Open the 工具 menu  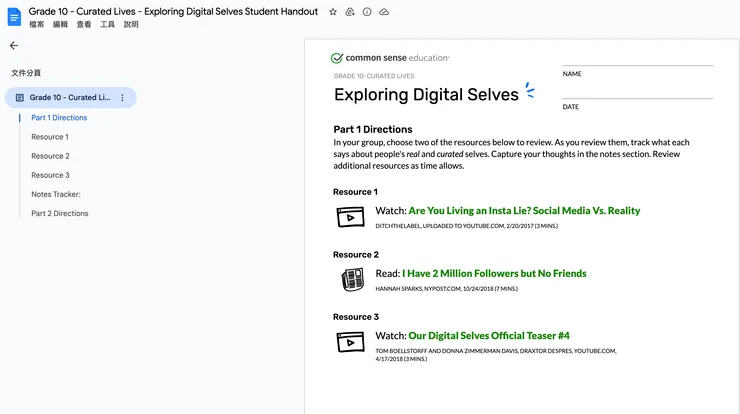[107, 25]
